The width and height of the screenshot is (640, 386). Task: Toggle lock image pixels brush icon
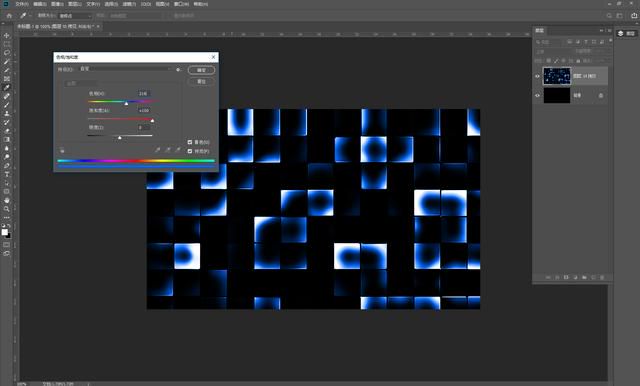pos(556,61)
